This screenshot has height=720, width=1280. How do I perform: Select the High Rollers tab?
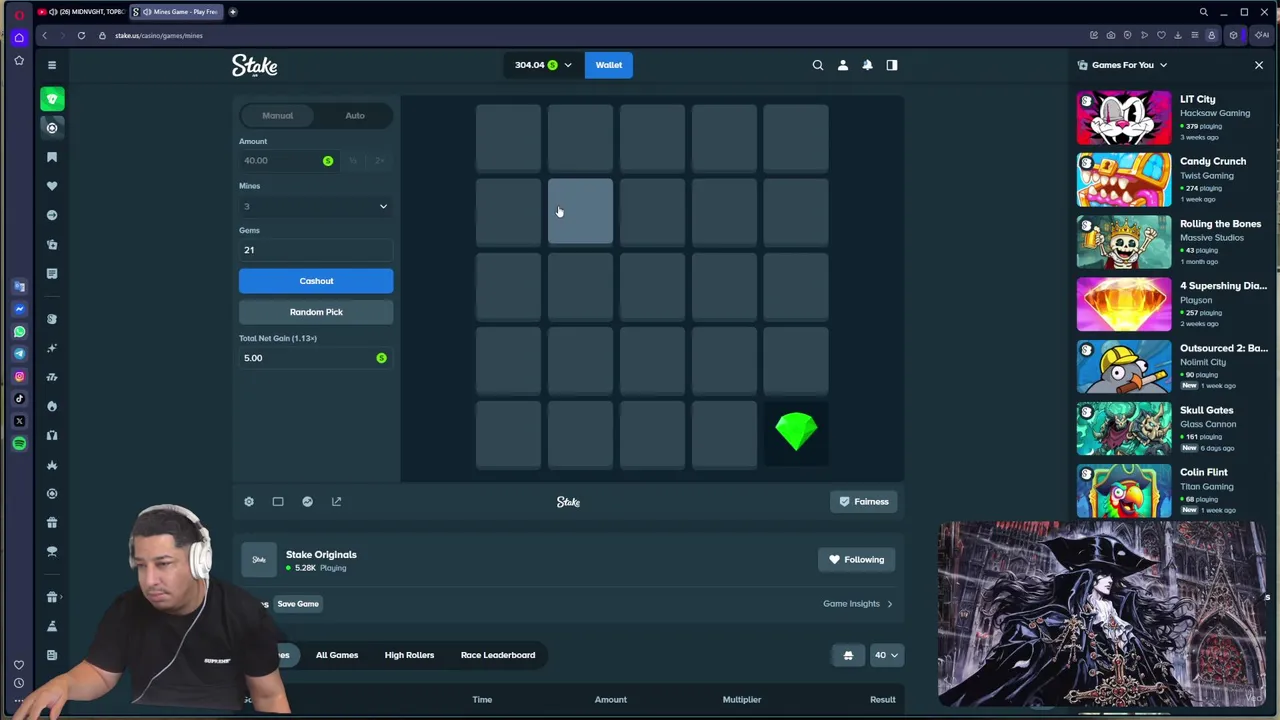pyautogui.click(x=409, y=655)
